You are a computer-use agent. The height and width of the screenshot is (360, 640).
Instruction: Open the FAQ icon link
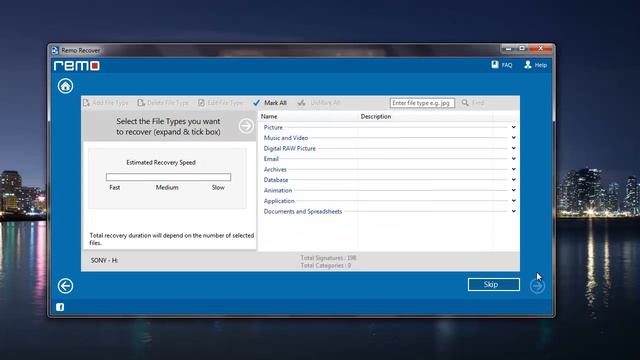tap(495, 64)
